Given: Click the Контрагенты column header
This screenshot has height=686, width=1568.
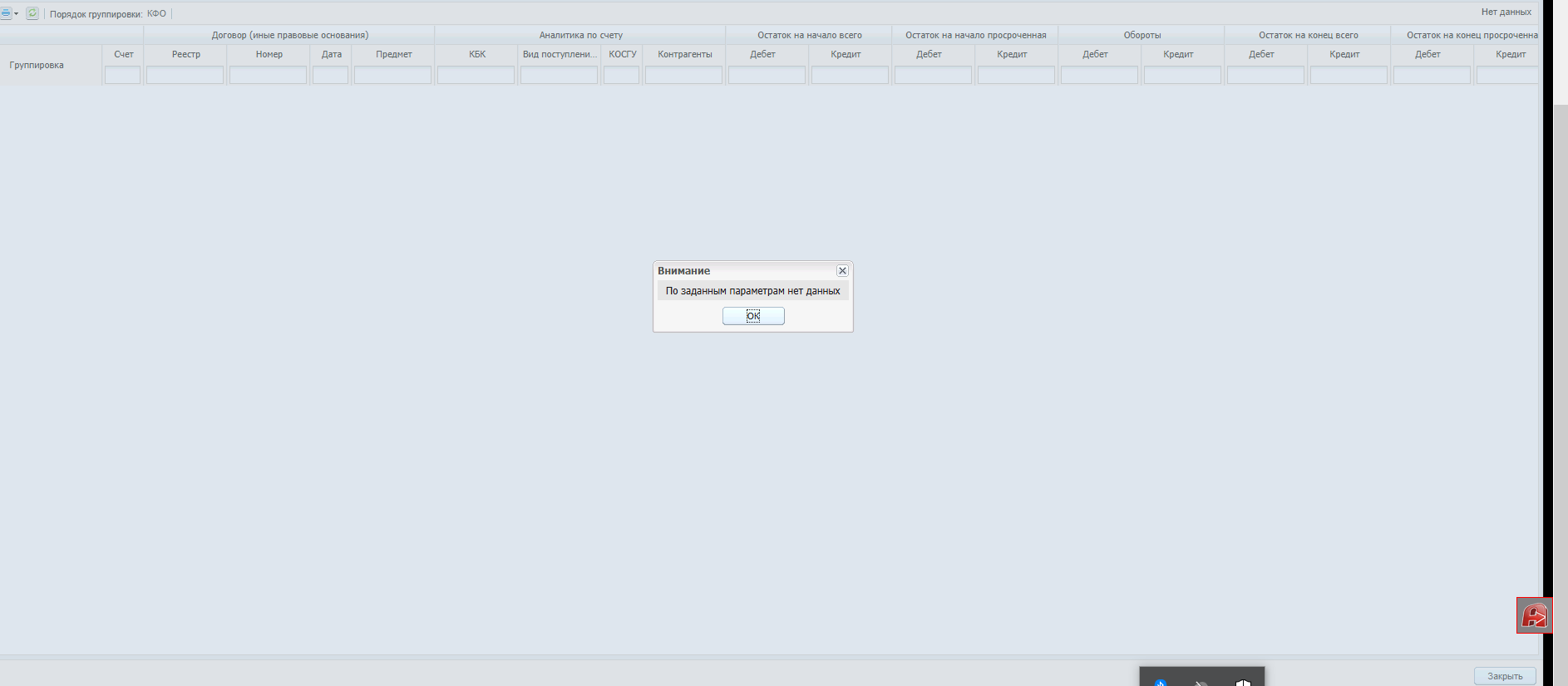Looking at the screenshot, I should click(x=685, y=54).
